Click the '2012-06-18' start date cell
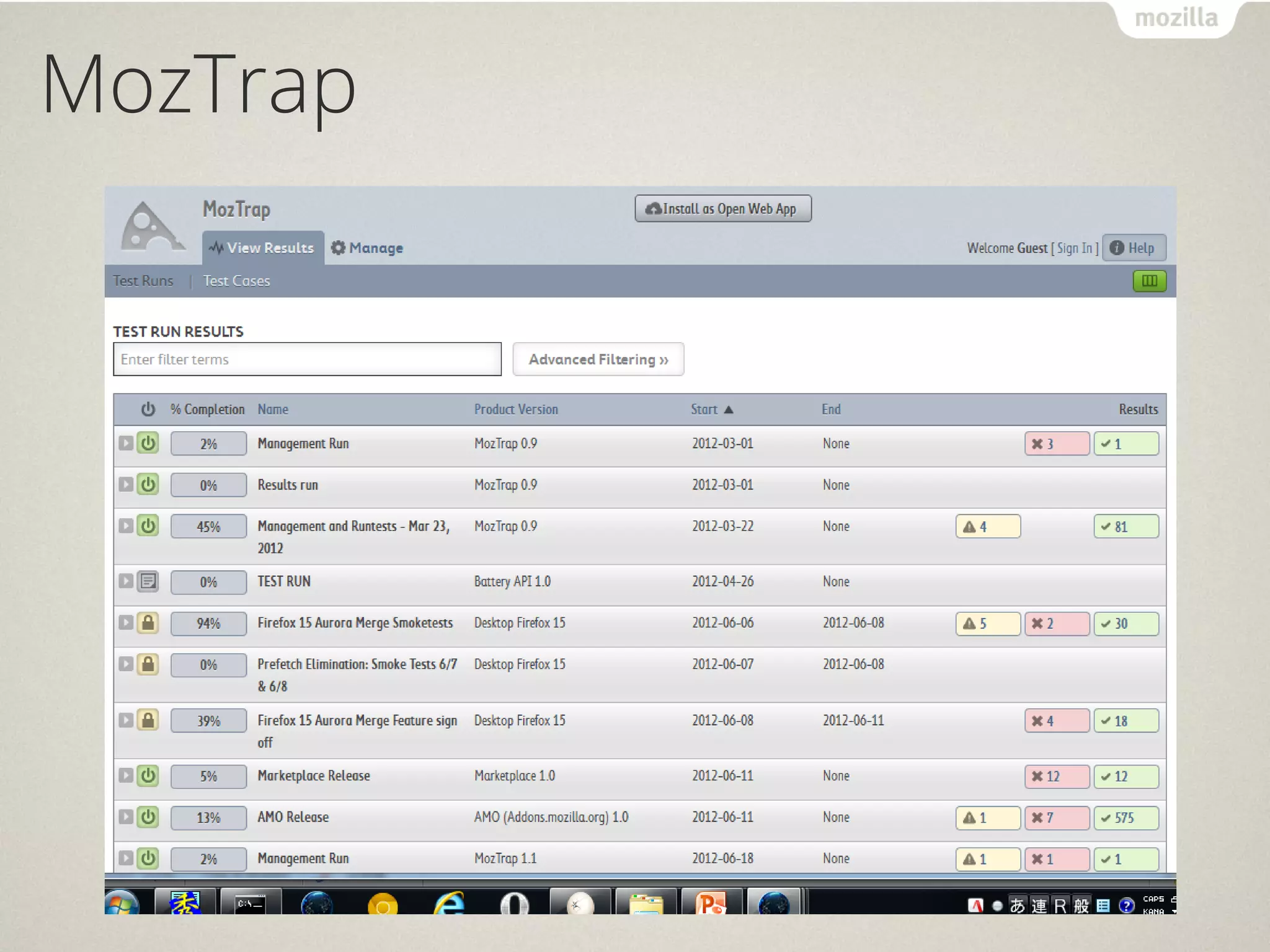1270x952 pixels. click(x=722, y=858)
